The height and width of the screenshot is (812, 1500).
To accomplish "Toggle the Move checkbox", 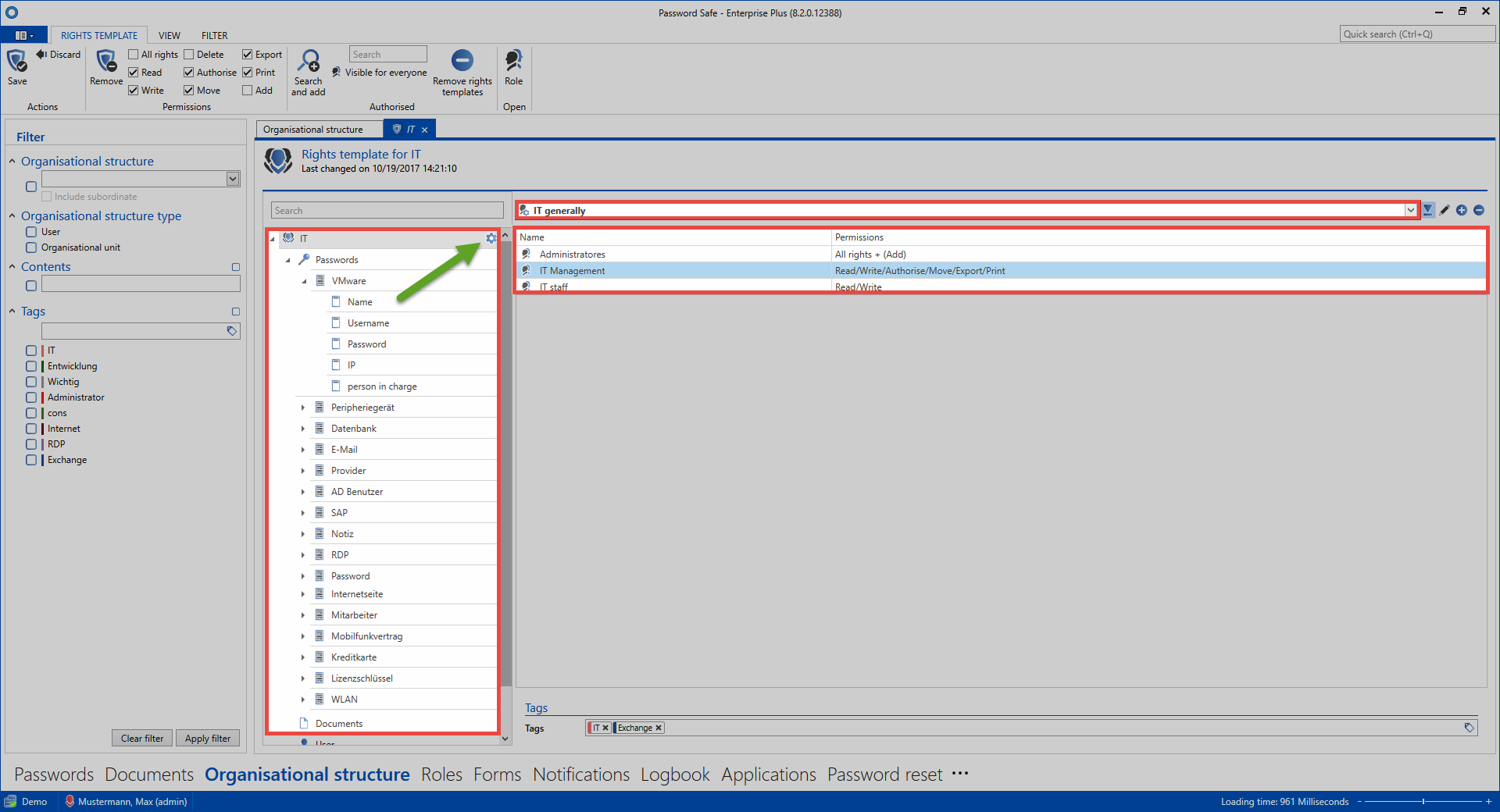I will tap(189, 91).
